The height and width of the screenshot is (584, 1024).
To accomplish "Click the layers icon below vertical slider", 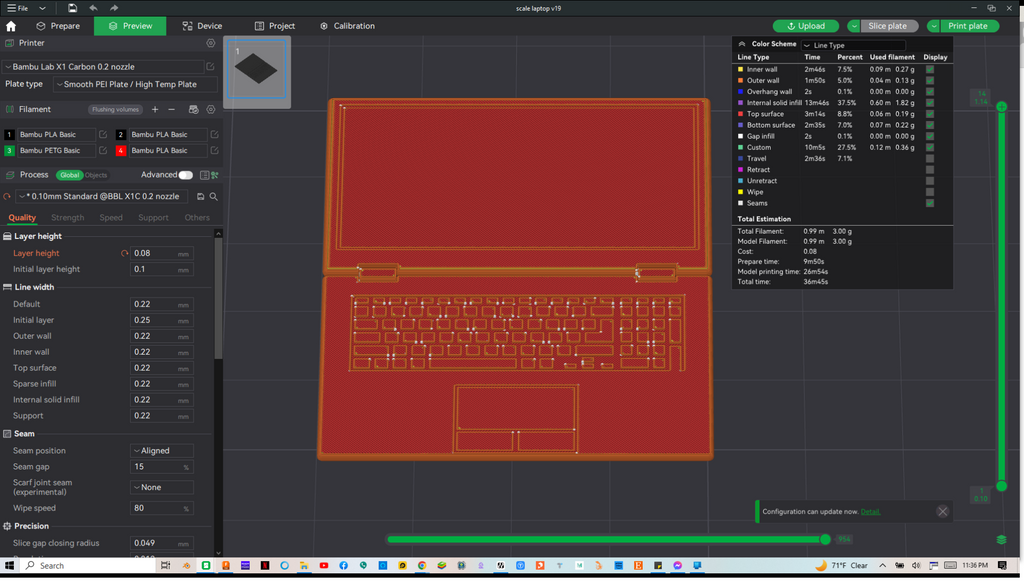I will coord(1001,540).
